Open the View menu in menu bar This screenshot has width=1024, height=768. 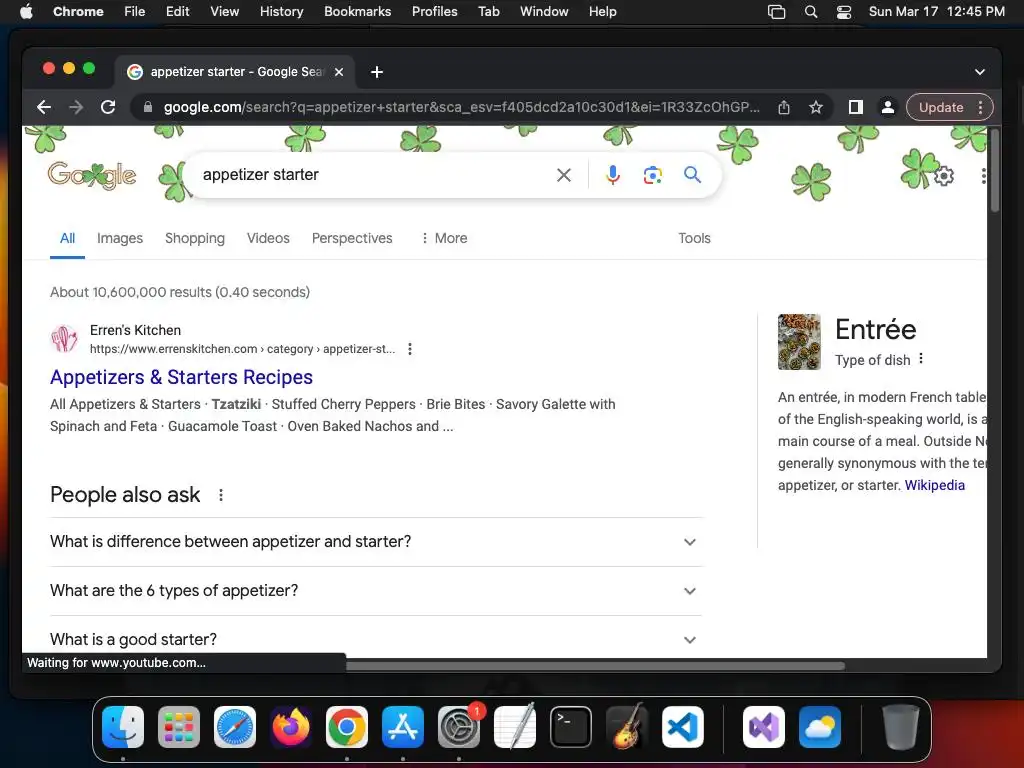point(225,12)
